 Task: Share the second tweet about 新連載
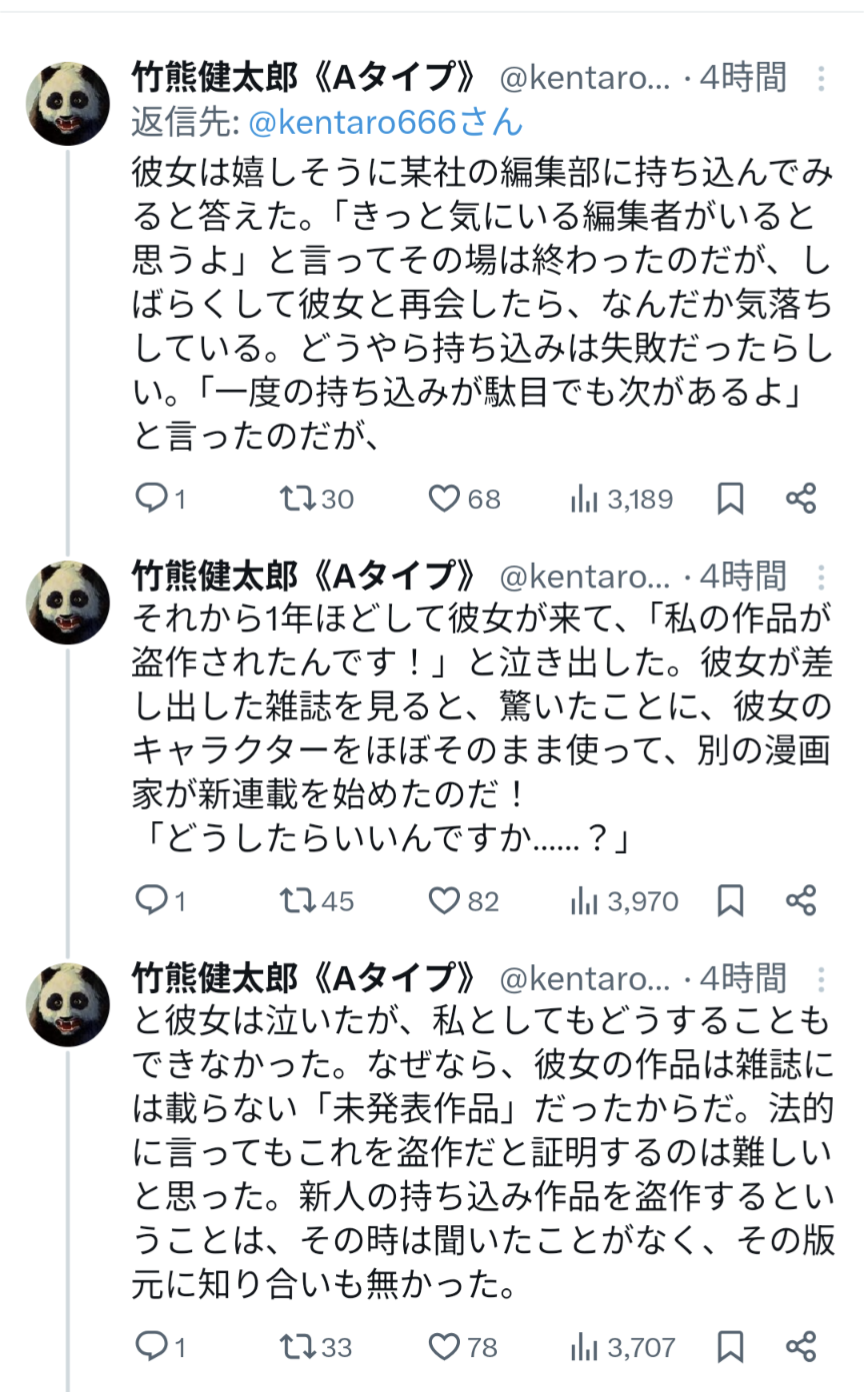click(x=801, y=901)
